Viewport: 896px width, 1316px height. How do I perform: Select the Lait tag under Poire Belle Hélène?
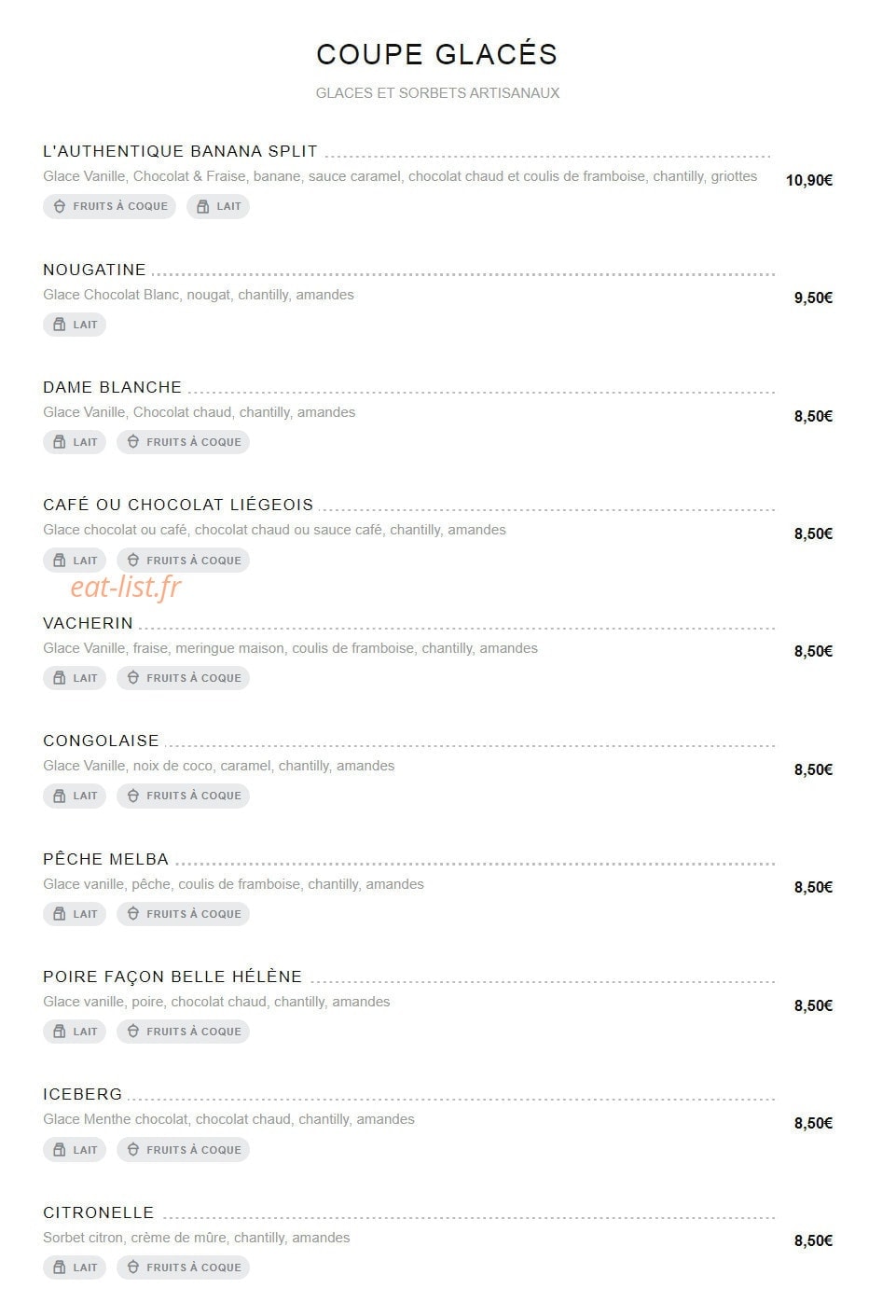coord(75,1032)
